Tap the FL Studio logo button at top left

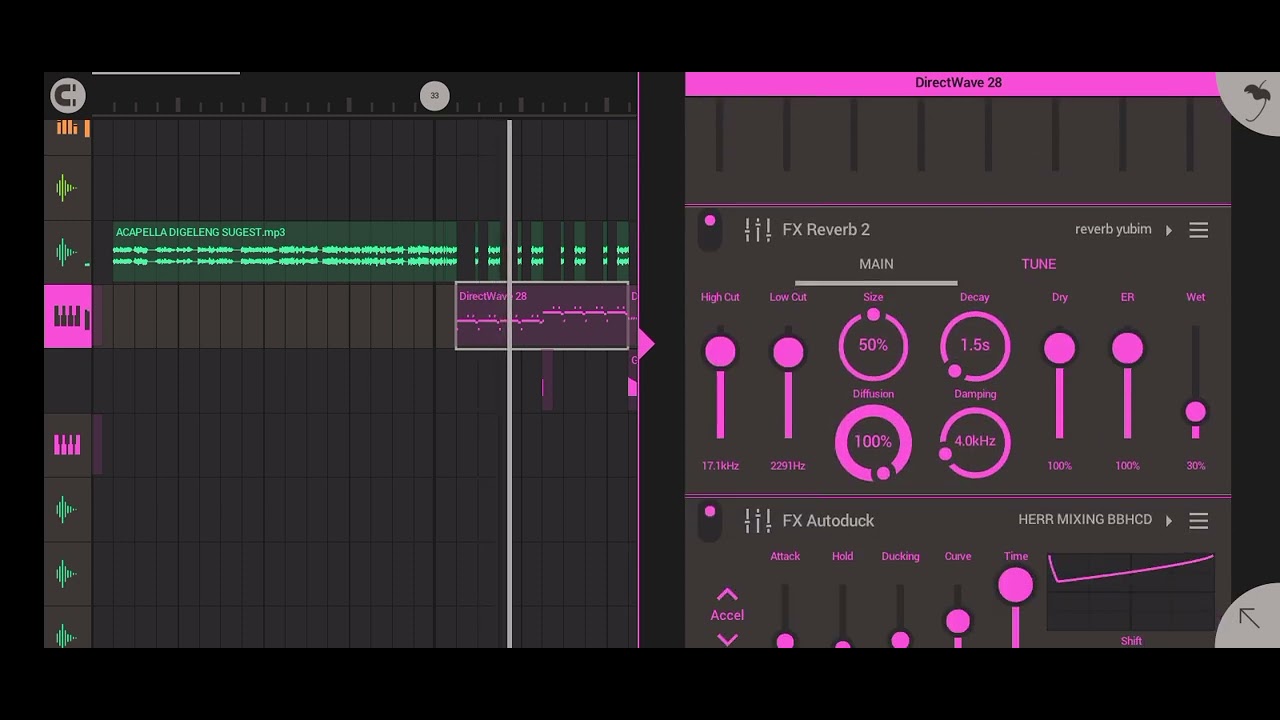pyautogui.click(x=68, y=95)
